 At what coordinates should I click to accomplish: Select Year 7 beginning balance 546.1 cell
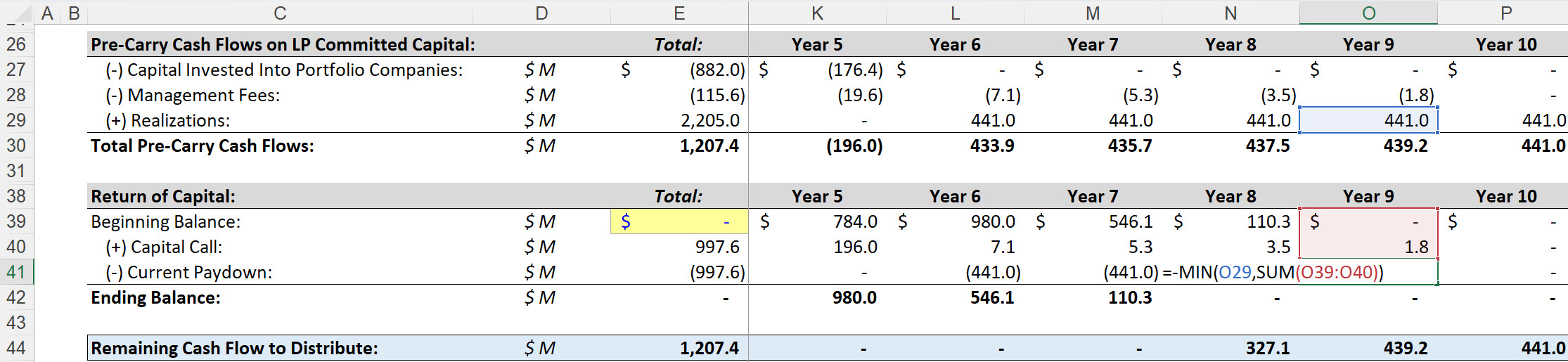coord(1093,221)
